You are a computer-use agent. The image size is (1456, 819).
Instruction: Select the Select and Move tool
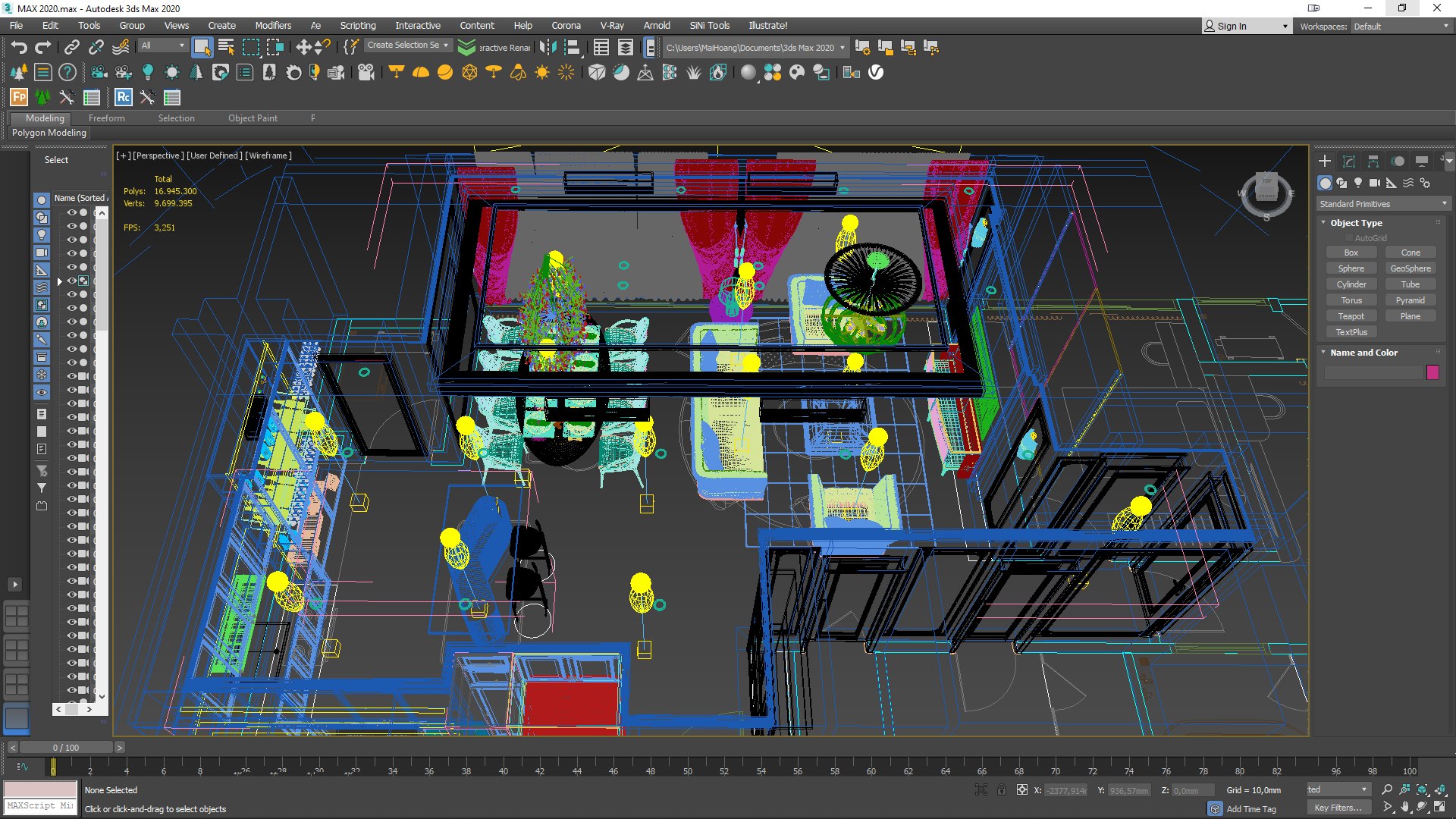point(303,47)
